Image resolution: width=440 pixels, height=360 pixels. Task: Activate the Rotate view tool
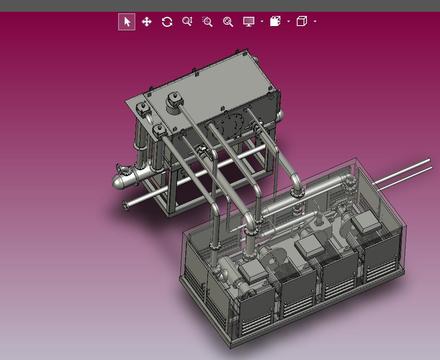167,22
